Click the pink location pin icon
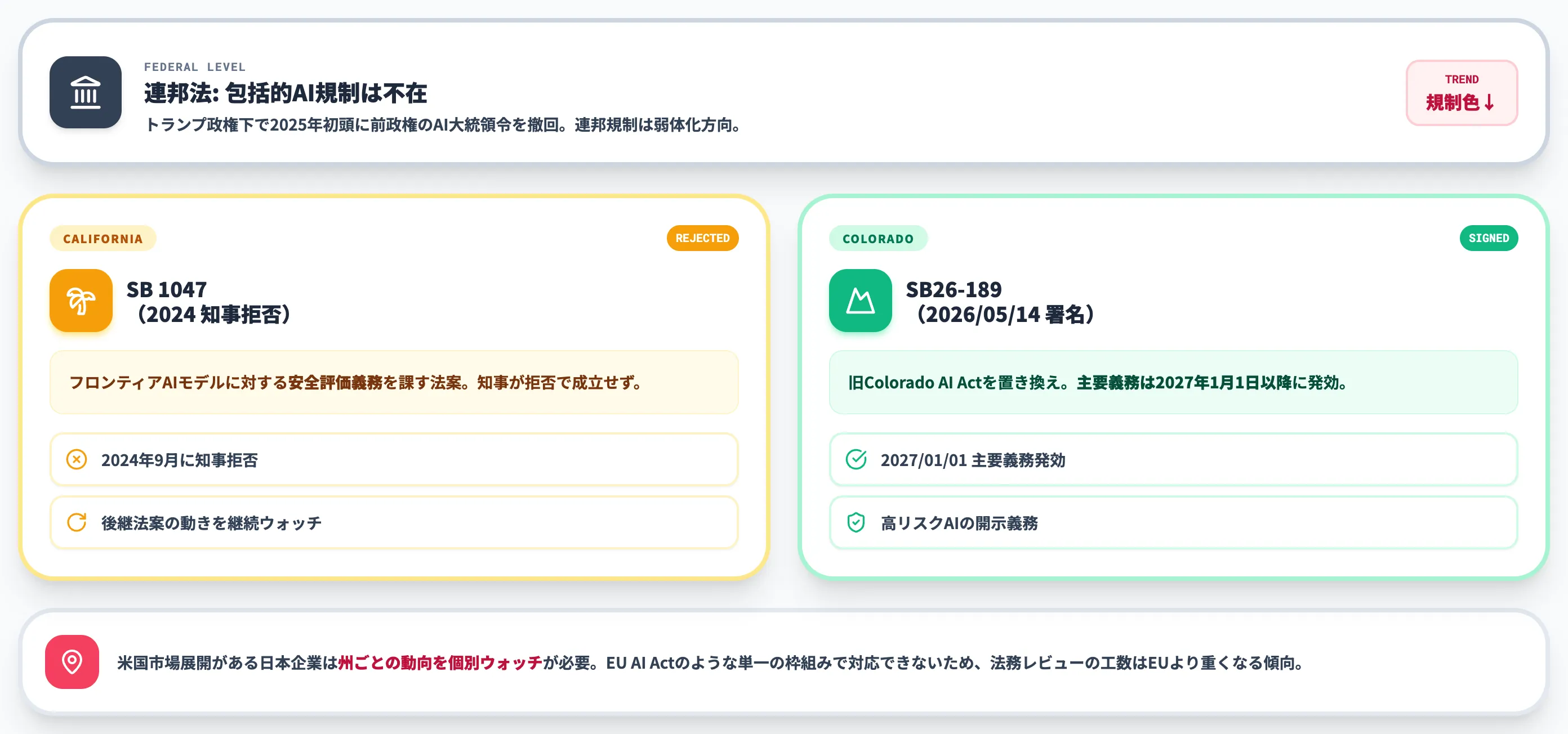 coord(72,661)
